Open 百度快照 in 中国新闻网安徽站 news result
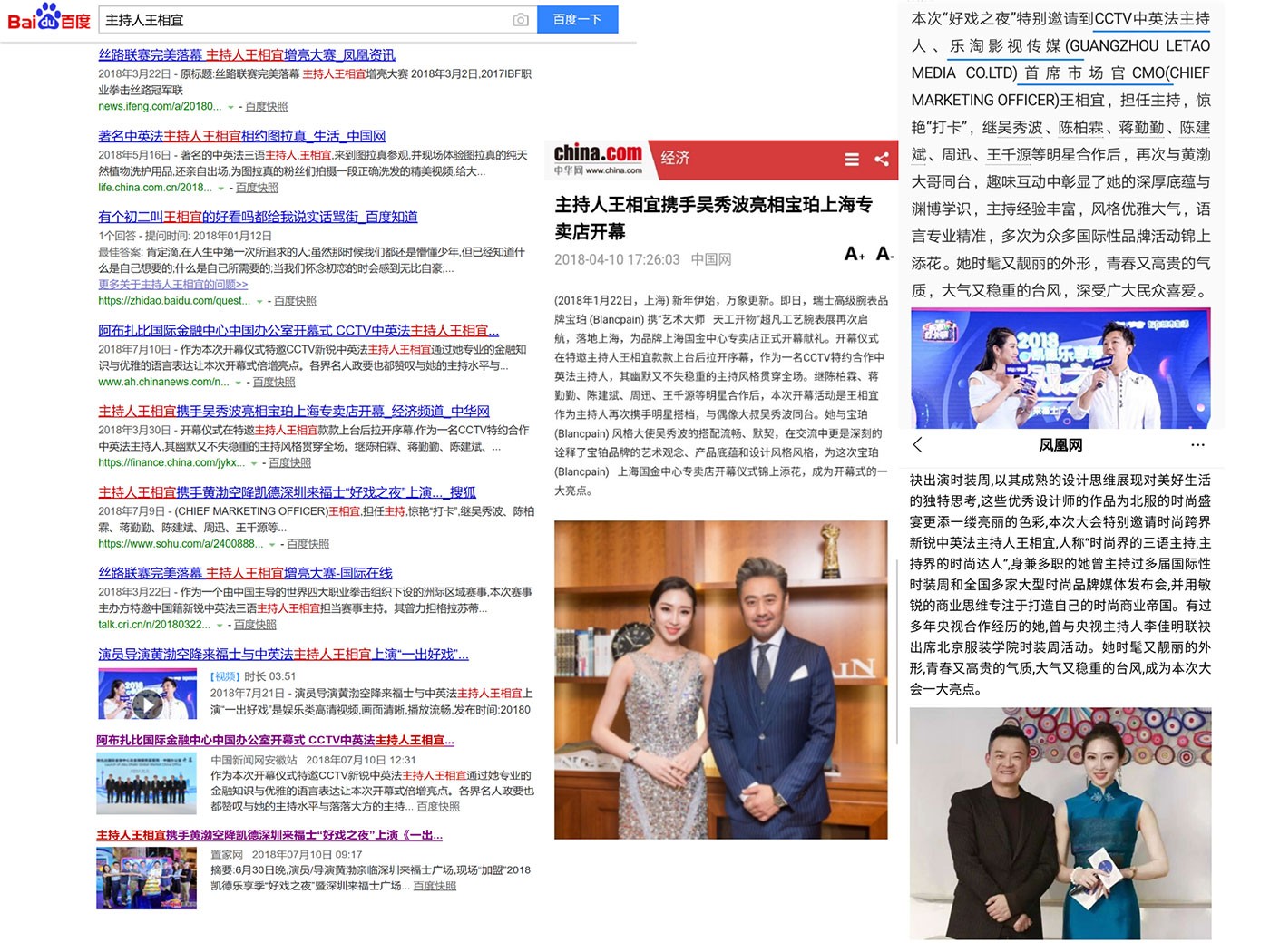 point(438,806)
